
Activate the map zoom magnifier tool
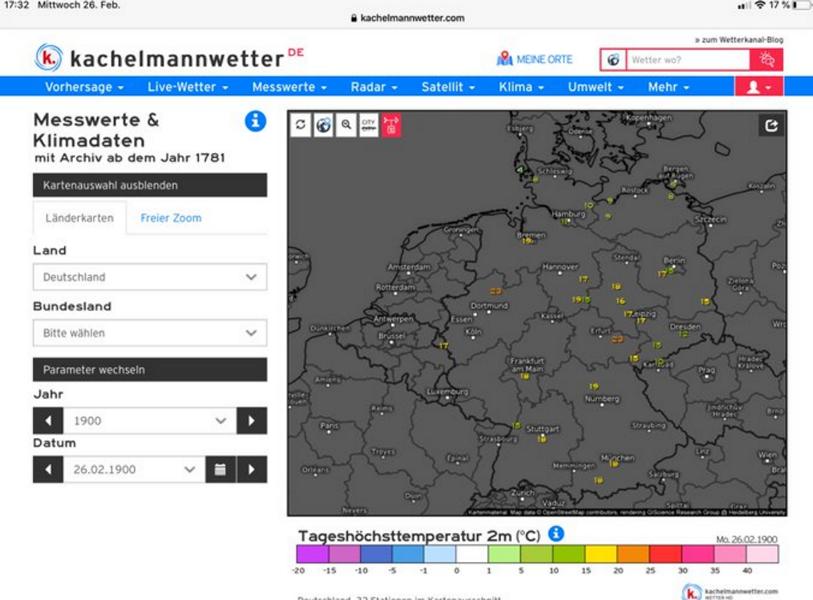(346, 125)
